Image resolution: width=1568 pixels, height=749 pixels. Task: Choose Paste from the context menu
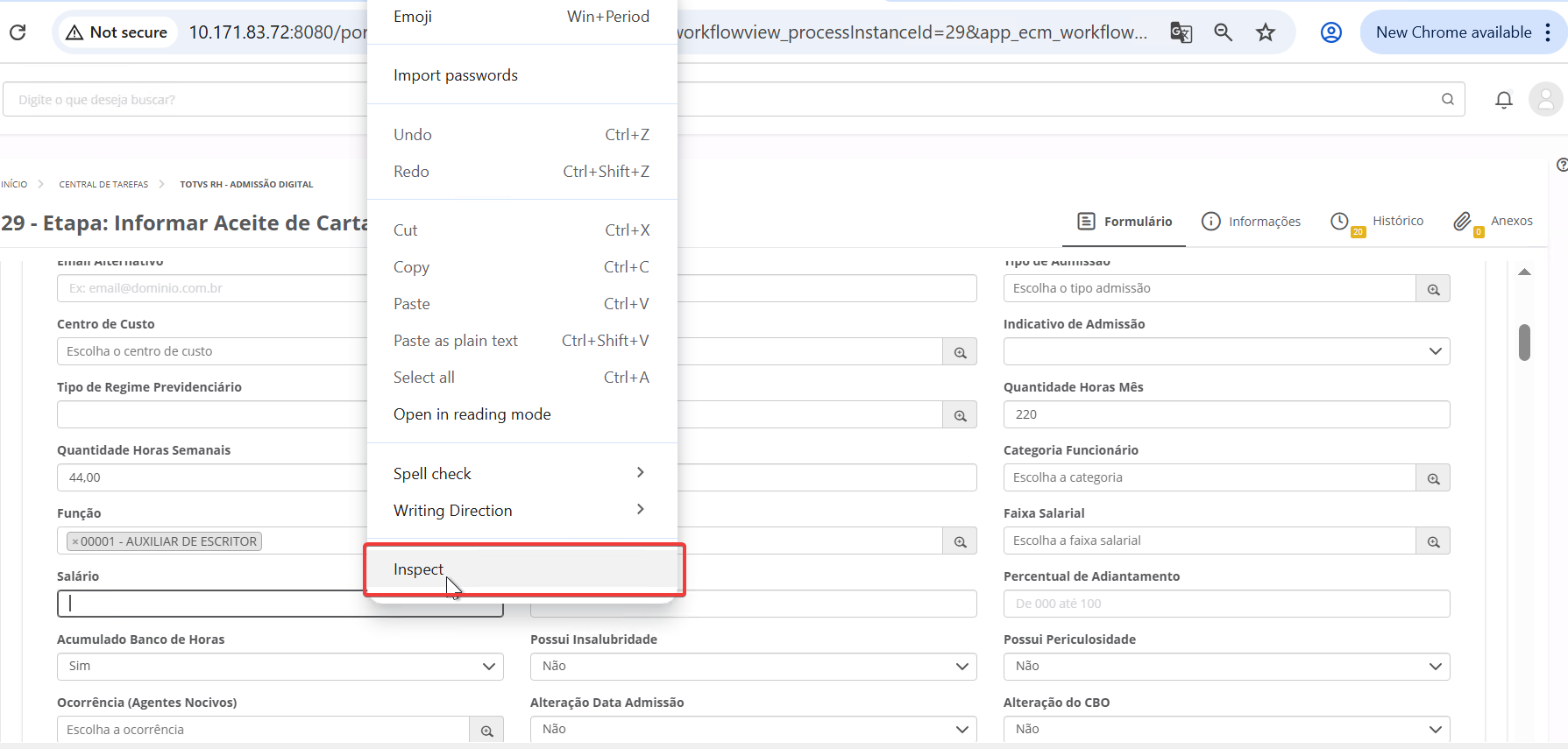521,304
